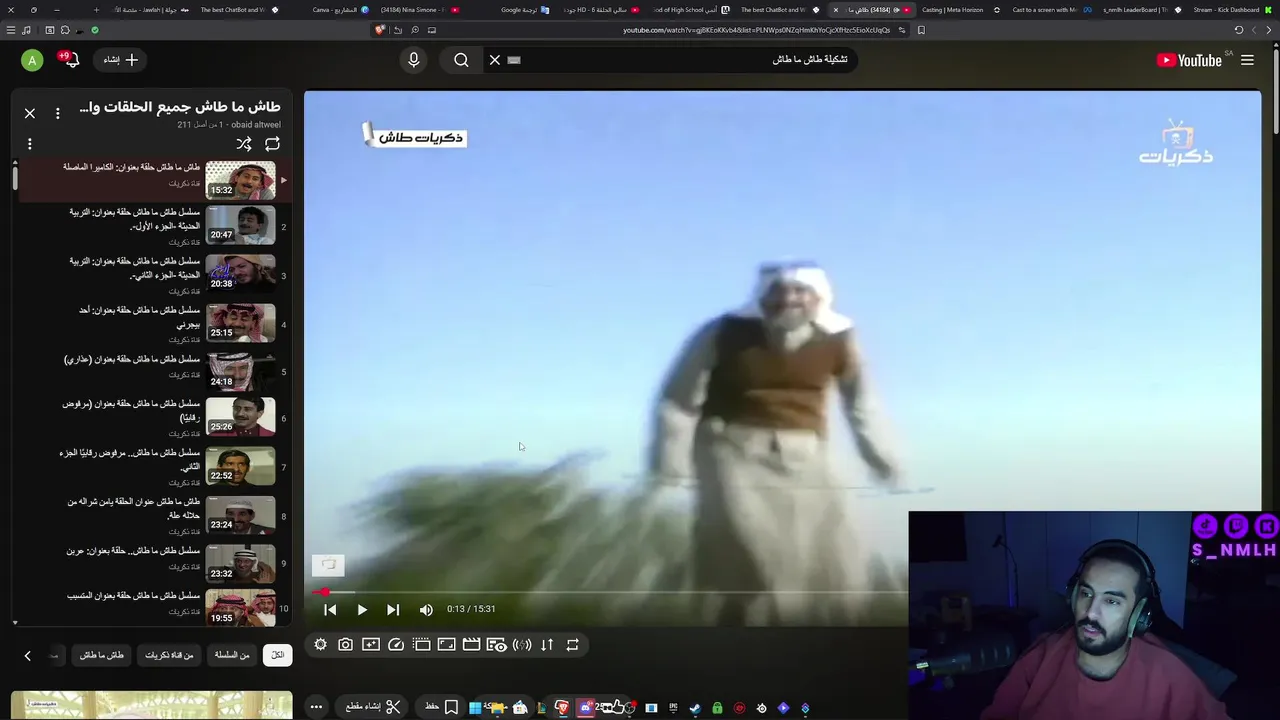The image size is (1280, 720).
Task: Click the scissors create clip button
Action: (x=373, y=707)
